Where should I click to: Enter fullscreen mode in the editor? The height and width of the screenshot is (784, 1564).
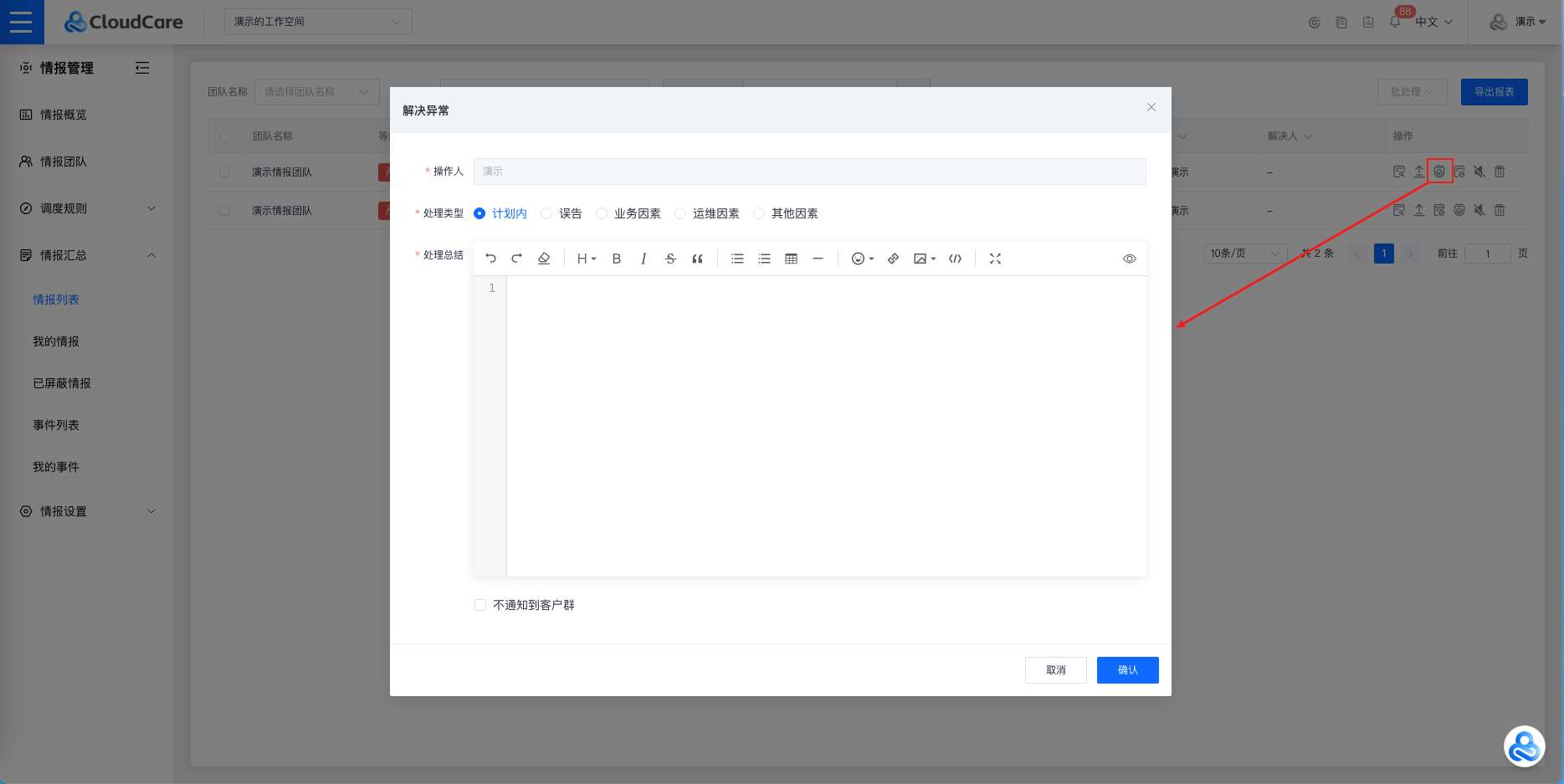[x=995, y=259]
